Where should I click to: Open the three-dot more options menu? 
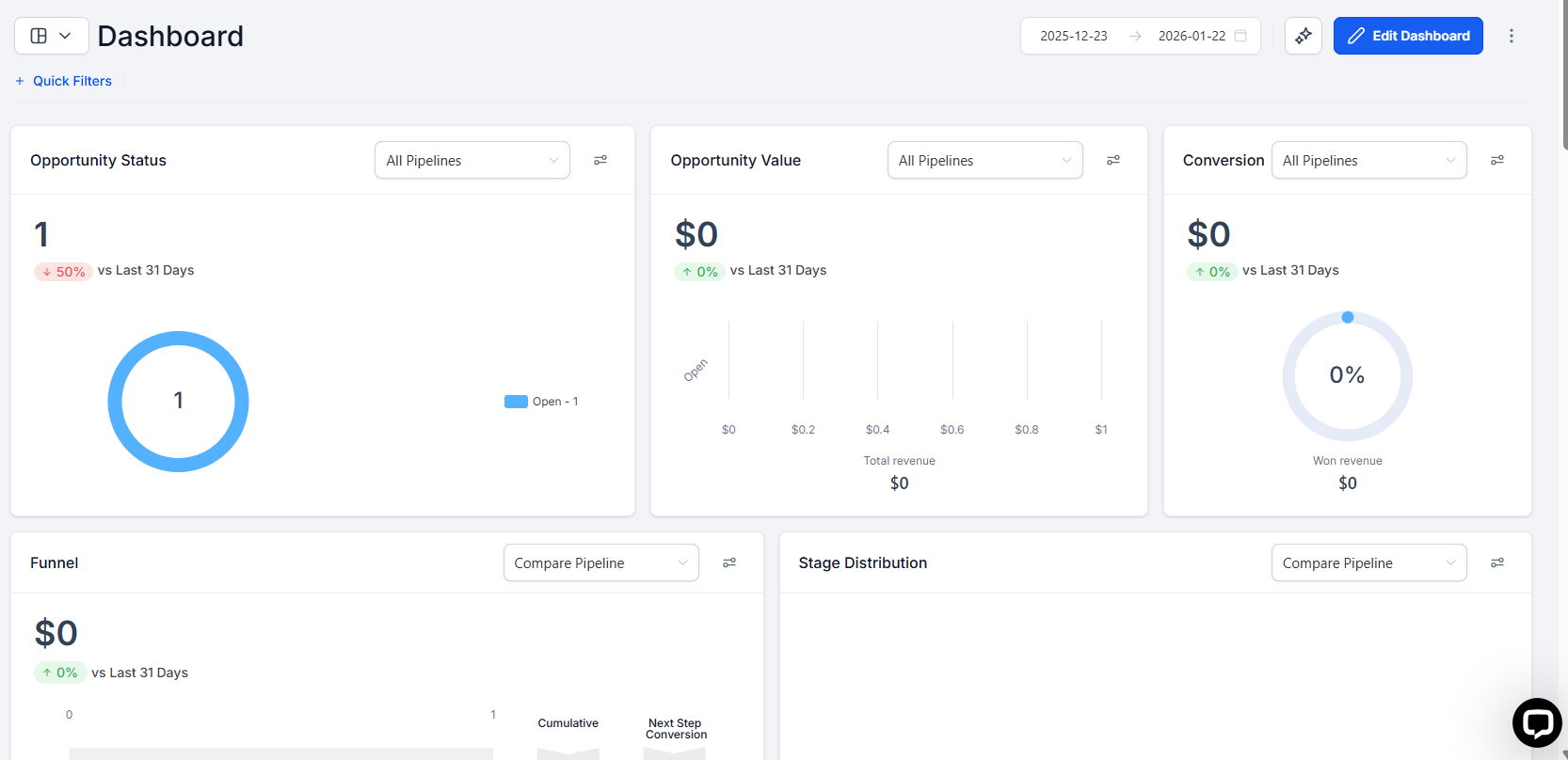click(x=1511, y=36)
